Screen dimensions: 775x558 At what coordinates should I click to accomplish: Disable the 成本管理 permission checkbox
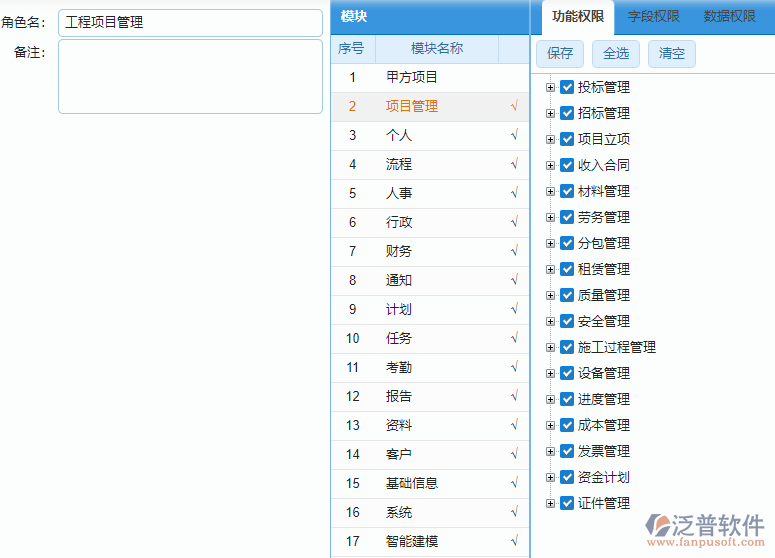coord(567,425)
